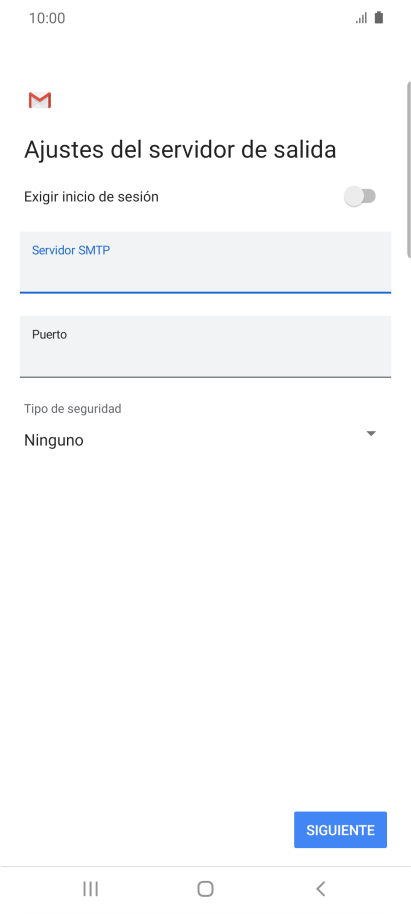Screen dimensions: 411x914
Task: Focus the Puerto input field
Action: click(x=205, y=347)
